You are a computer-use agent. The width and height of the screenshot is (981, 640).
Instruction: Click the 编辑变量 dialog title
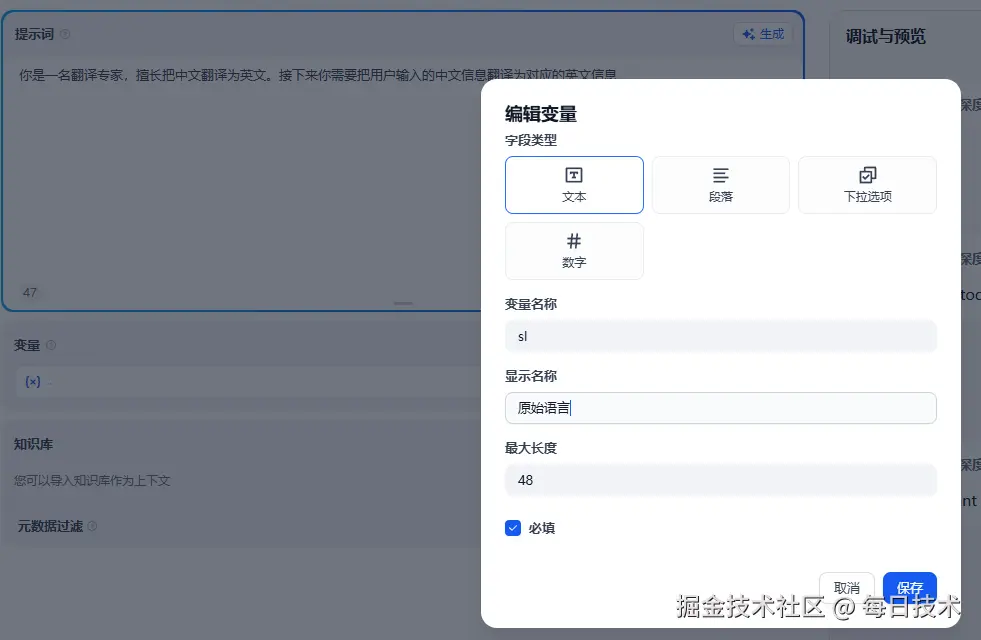tap(541, 114)
